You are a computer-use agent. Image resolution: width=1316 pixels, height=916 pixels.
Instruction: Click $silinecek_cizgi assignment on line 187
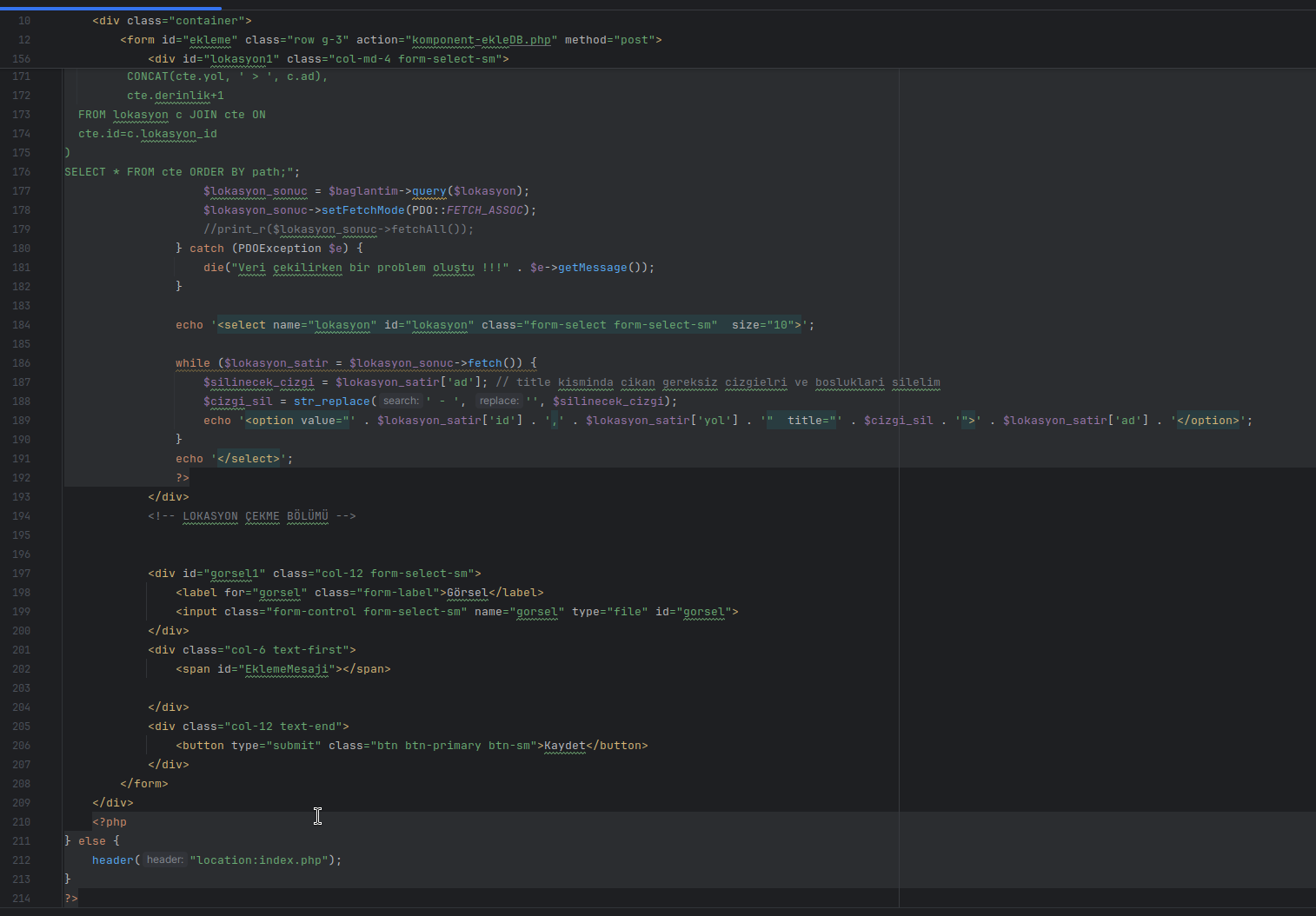[259, 382]
